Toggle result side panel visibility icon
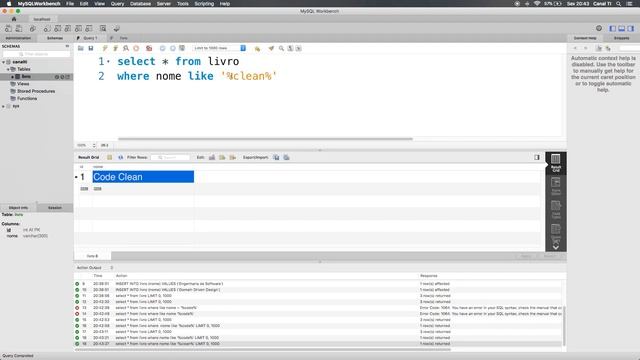This screenshot has width=640, height=360. point(537,158)
